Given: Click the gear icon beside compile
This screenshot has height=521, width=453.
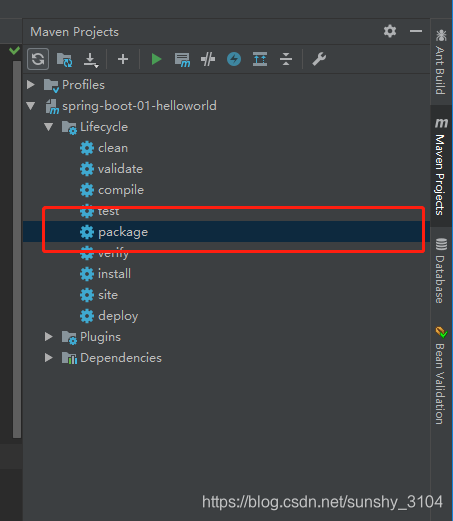Looking at the screenshot, I should (87, 190).
